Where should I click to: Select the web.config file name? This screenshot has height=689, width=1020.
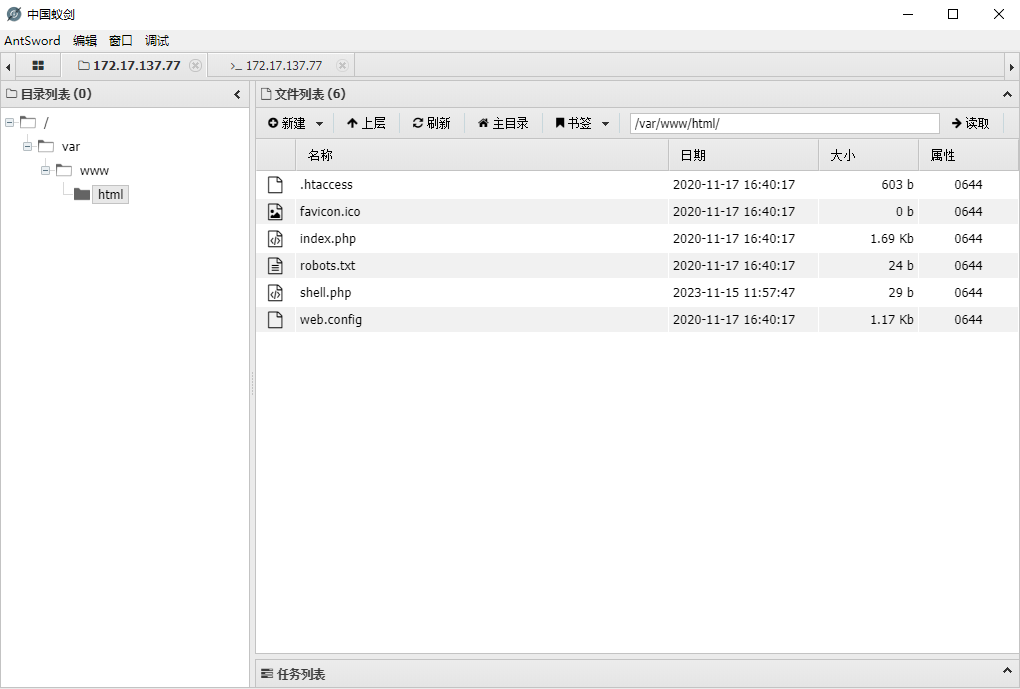point(330,319)
